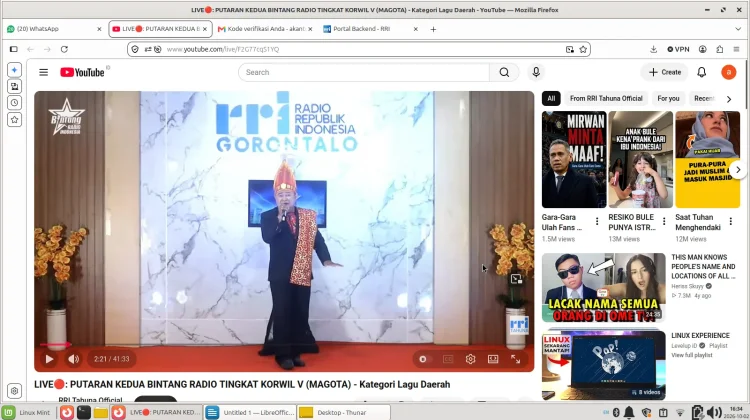Screen dimensions: 750x420
Task: Advance the shorts shelf with the next arrow
Action: [x=738, y=169]
